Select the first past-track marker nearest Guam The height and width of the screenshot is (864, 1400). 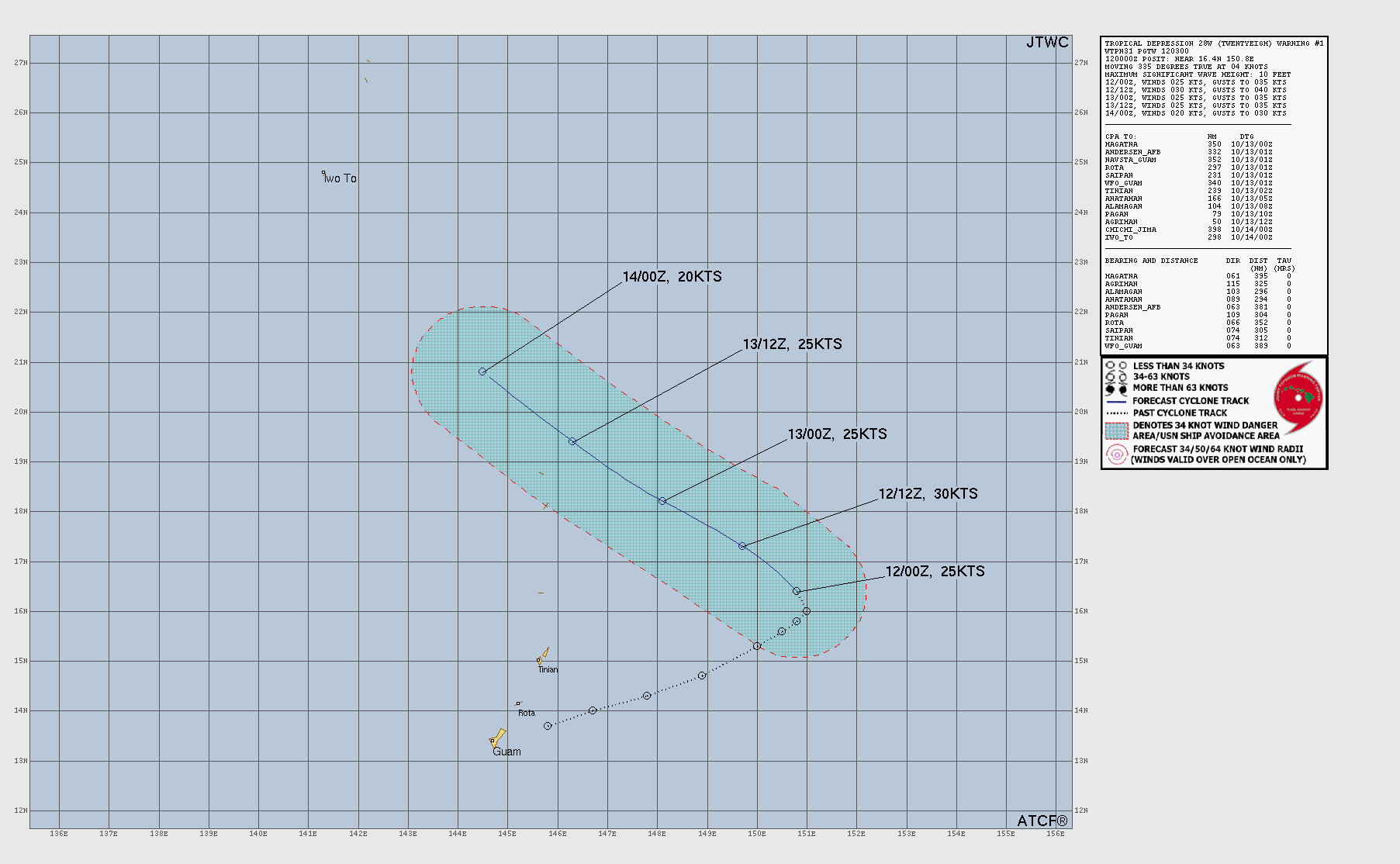(x=548, y=726)
